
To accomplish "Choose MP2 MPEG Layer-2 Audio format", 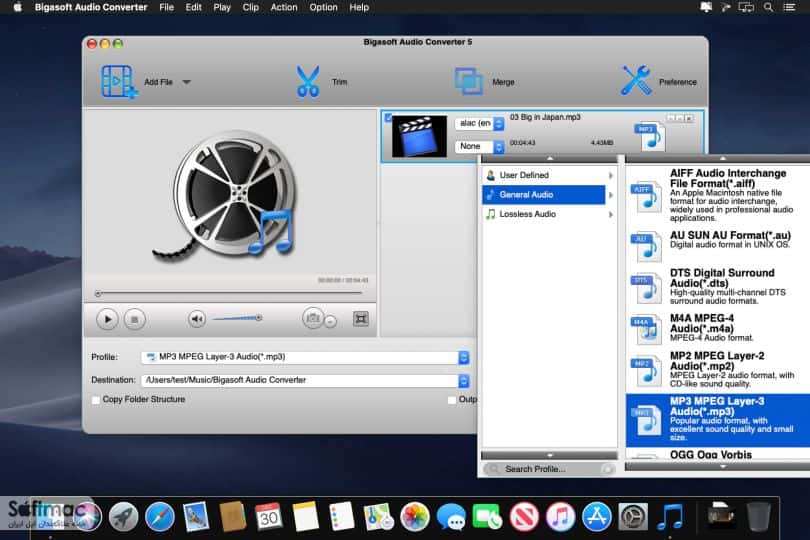I will point(718,370).
